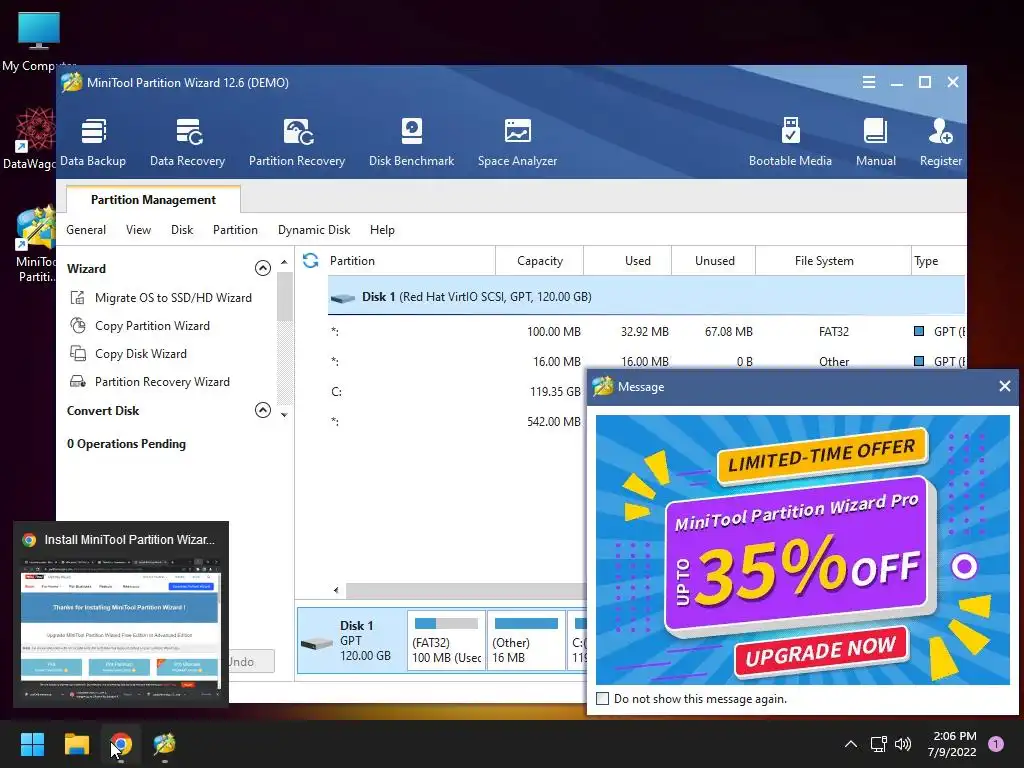Open the volume tray icon

point(903,744)
